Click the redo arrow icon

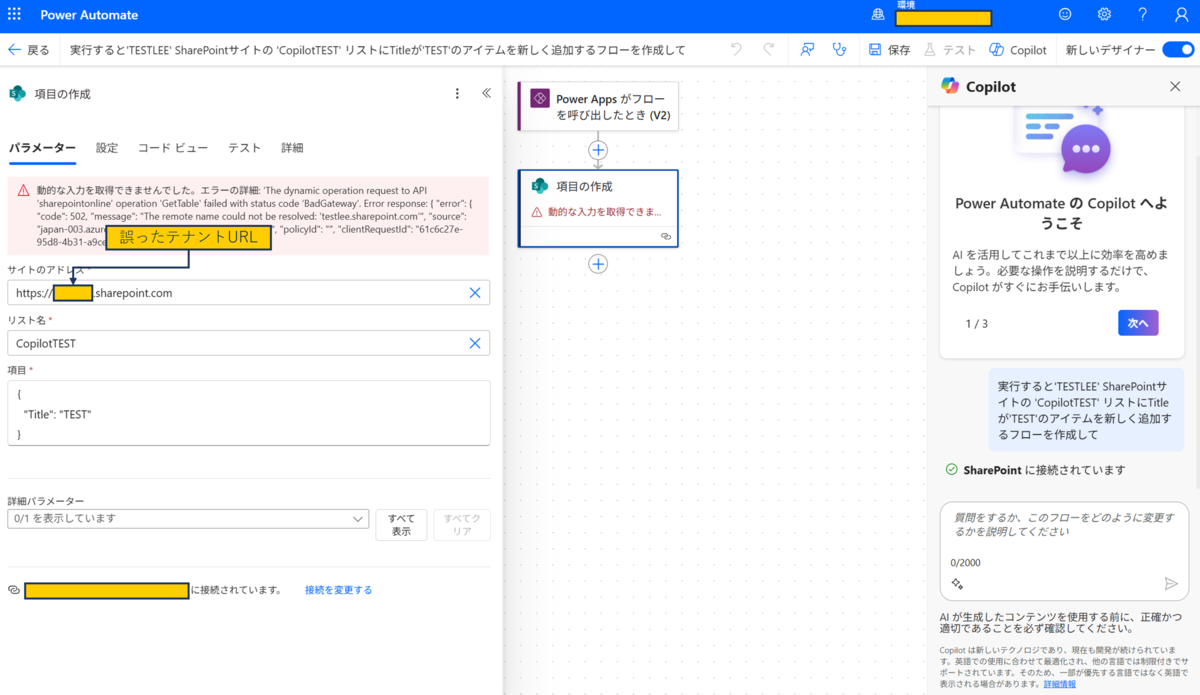click(768, 49)
